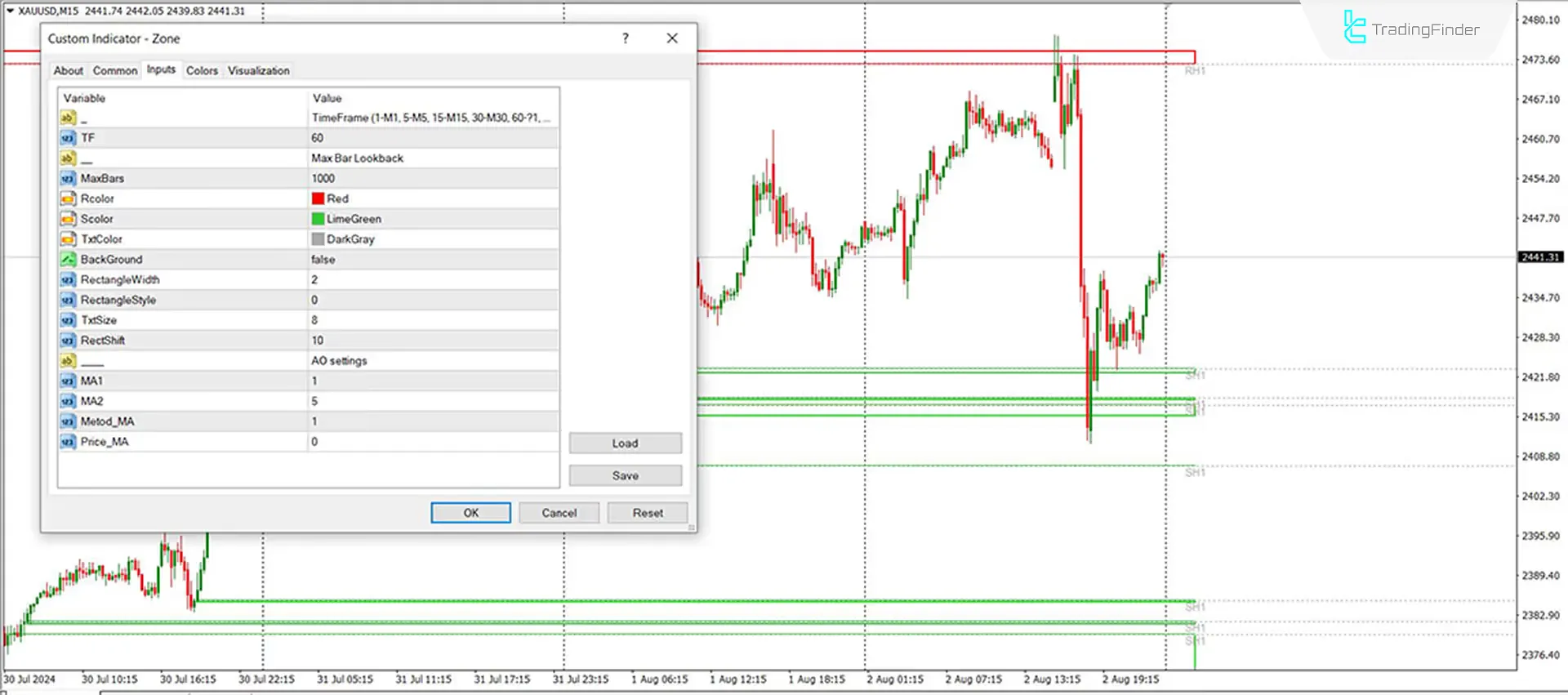
Task: Click the TradingFinder logo
Action: point(1411,29)
